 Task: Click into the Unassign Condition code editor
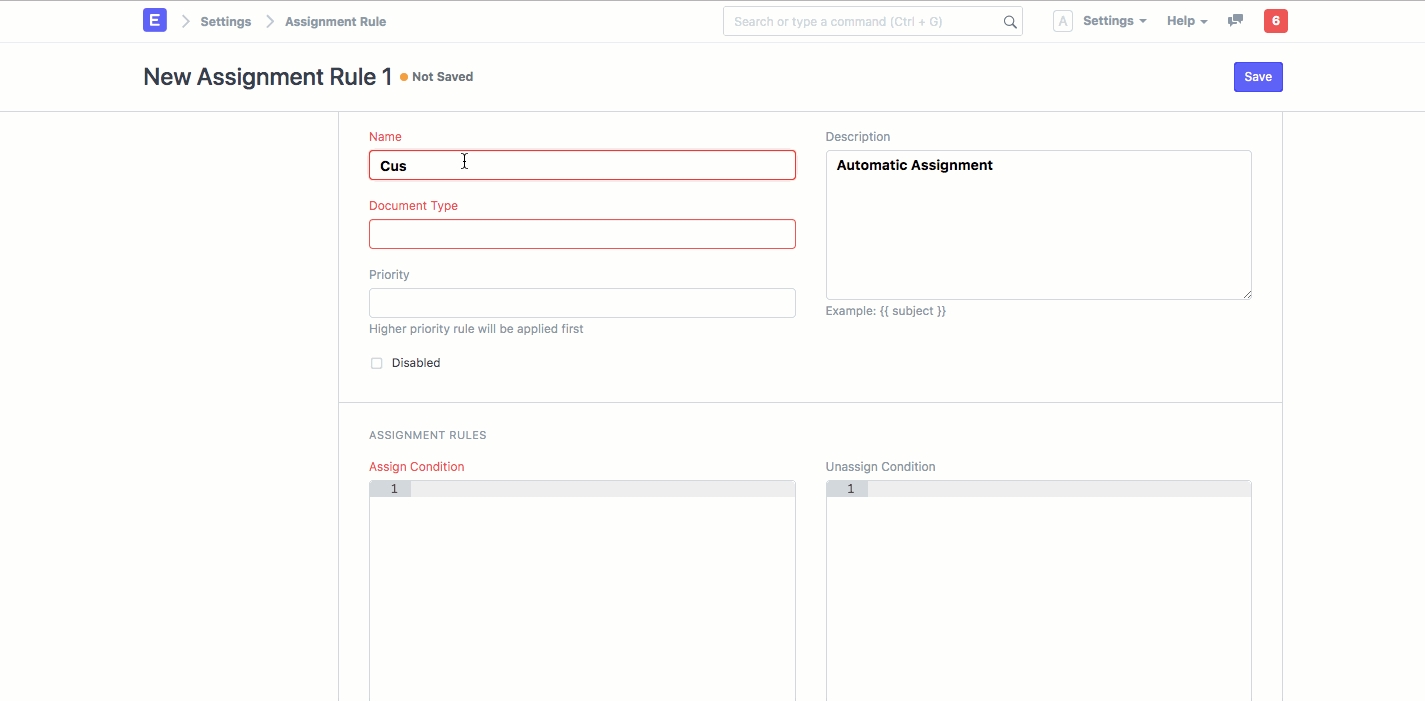tap(1038, 590)
